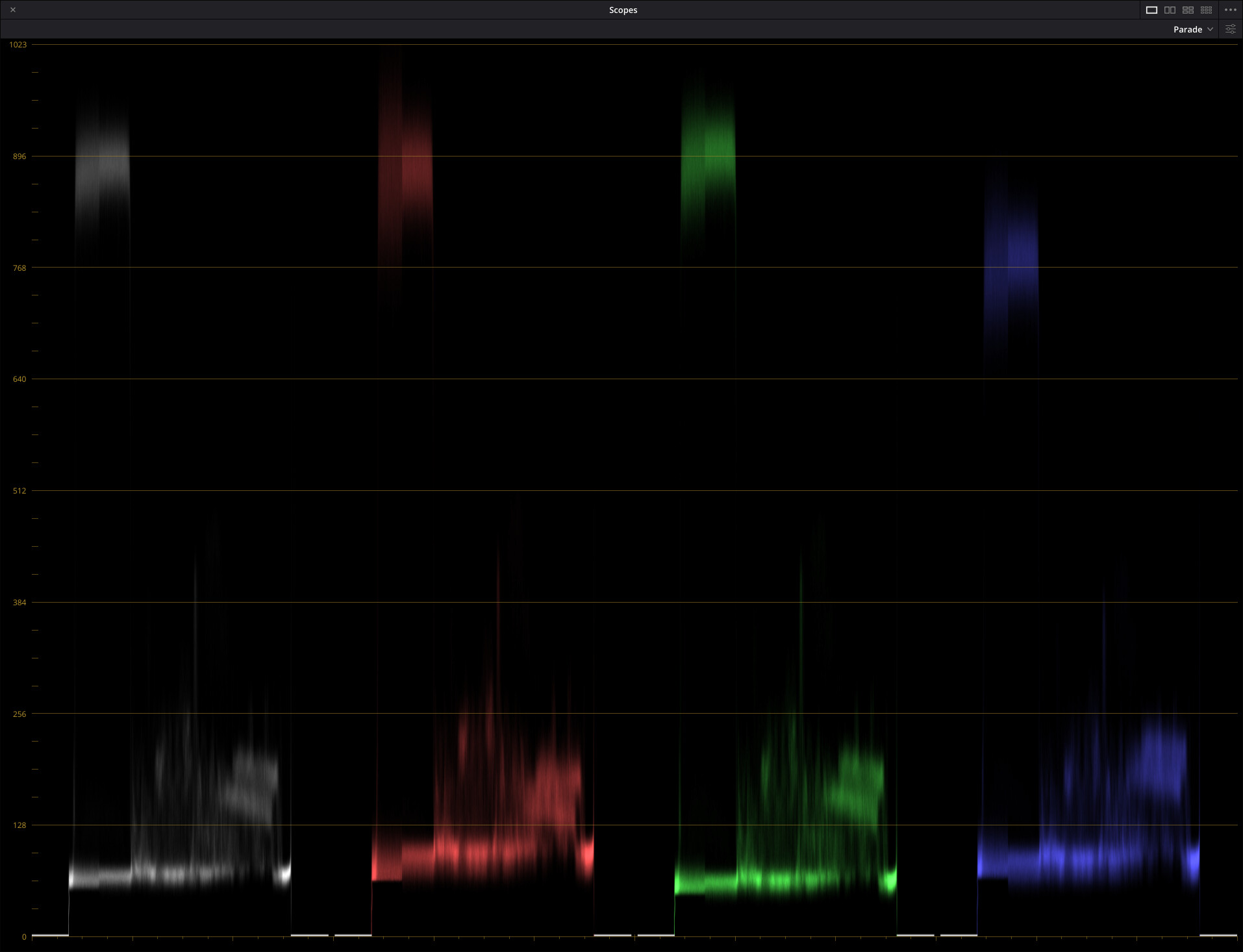Click the 128 scale label
1243x952 pixels.
click(x=19, y=825)
